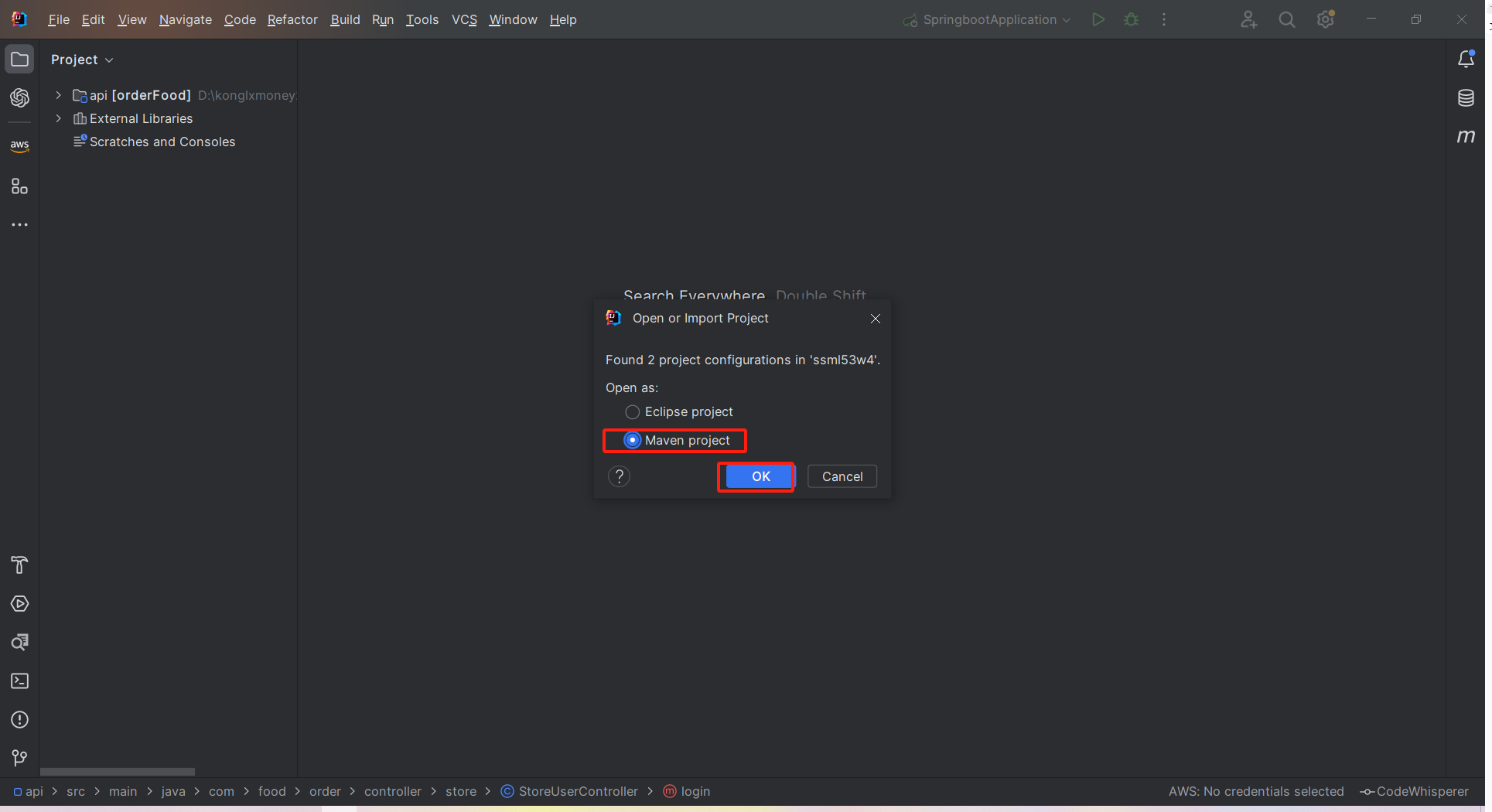Open the Maven tool window icon
This screenshot has width=1492, height=812.
point(1465,137)
